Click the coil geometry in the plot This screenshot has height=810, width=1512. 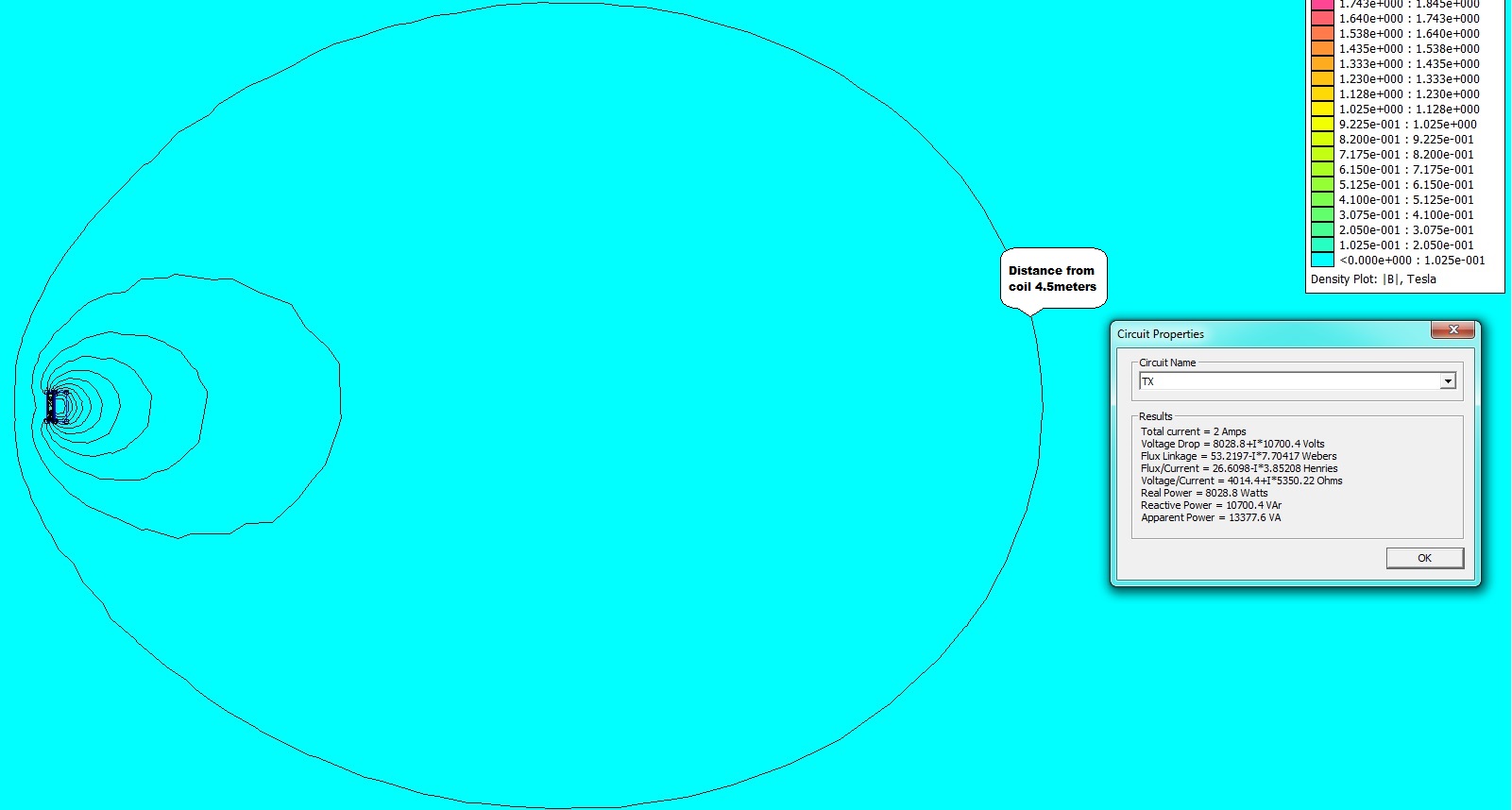pos(58,407)
